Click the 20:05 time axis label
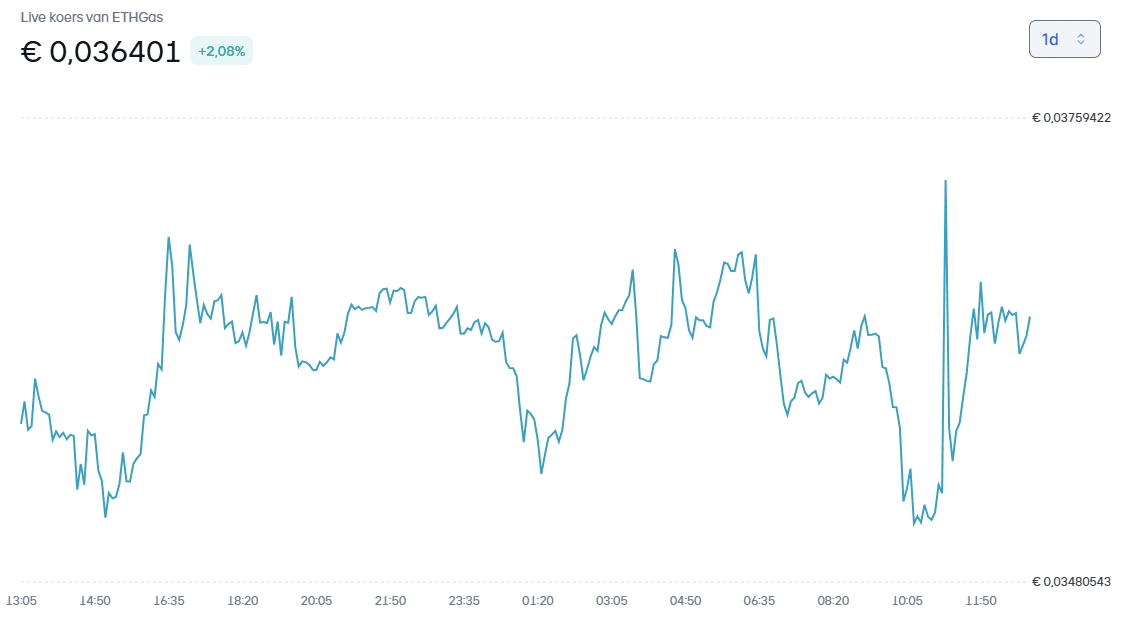The width and height of the screenshot is (1124, 623). [316, 601]
